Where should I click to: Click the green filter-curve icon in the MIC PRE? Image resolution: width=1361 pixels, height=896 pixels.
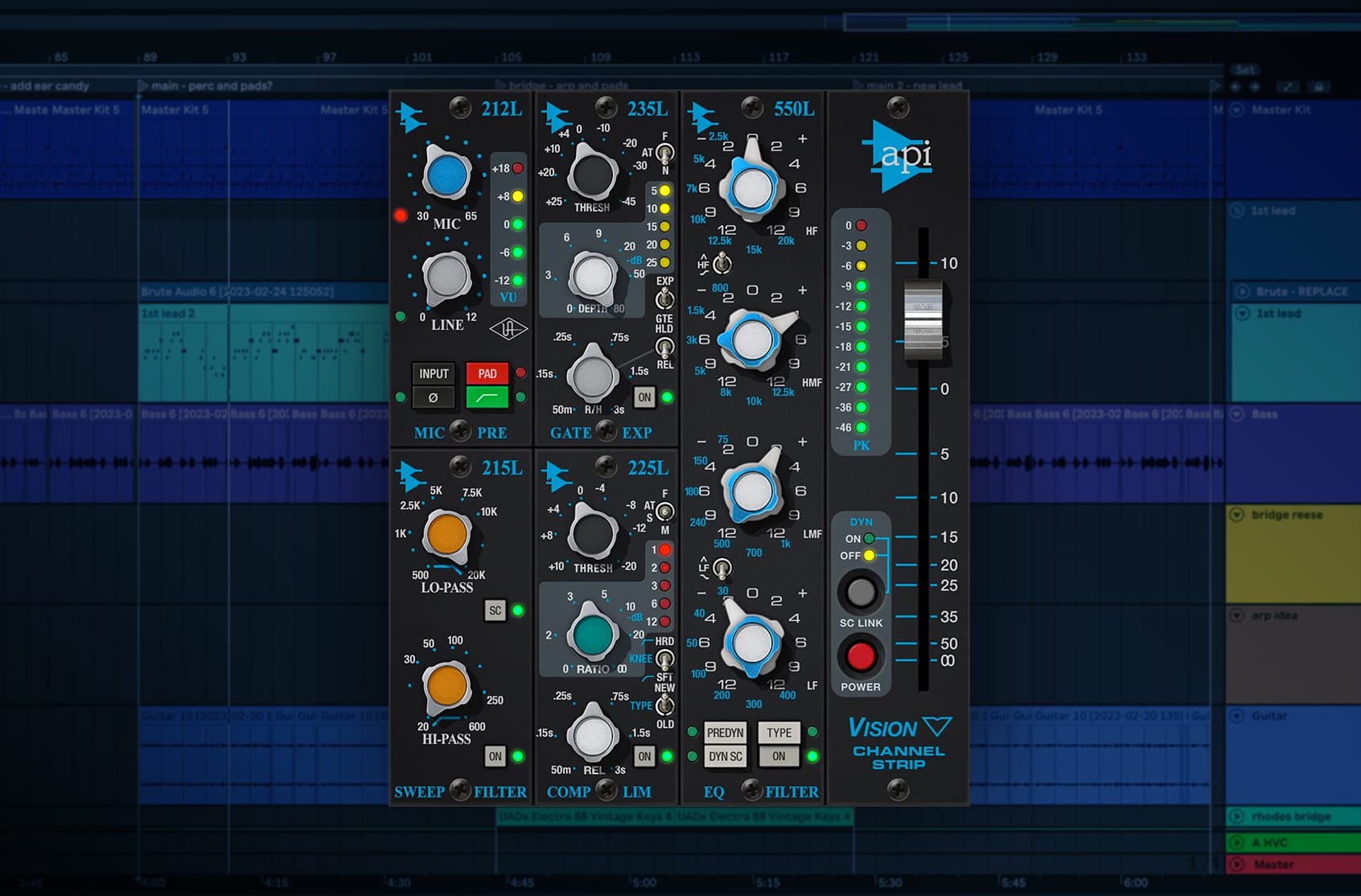coord(487,397)
